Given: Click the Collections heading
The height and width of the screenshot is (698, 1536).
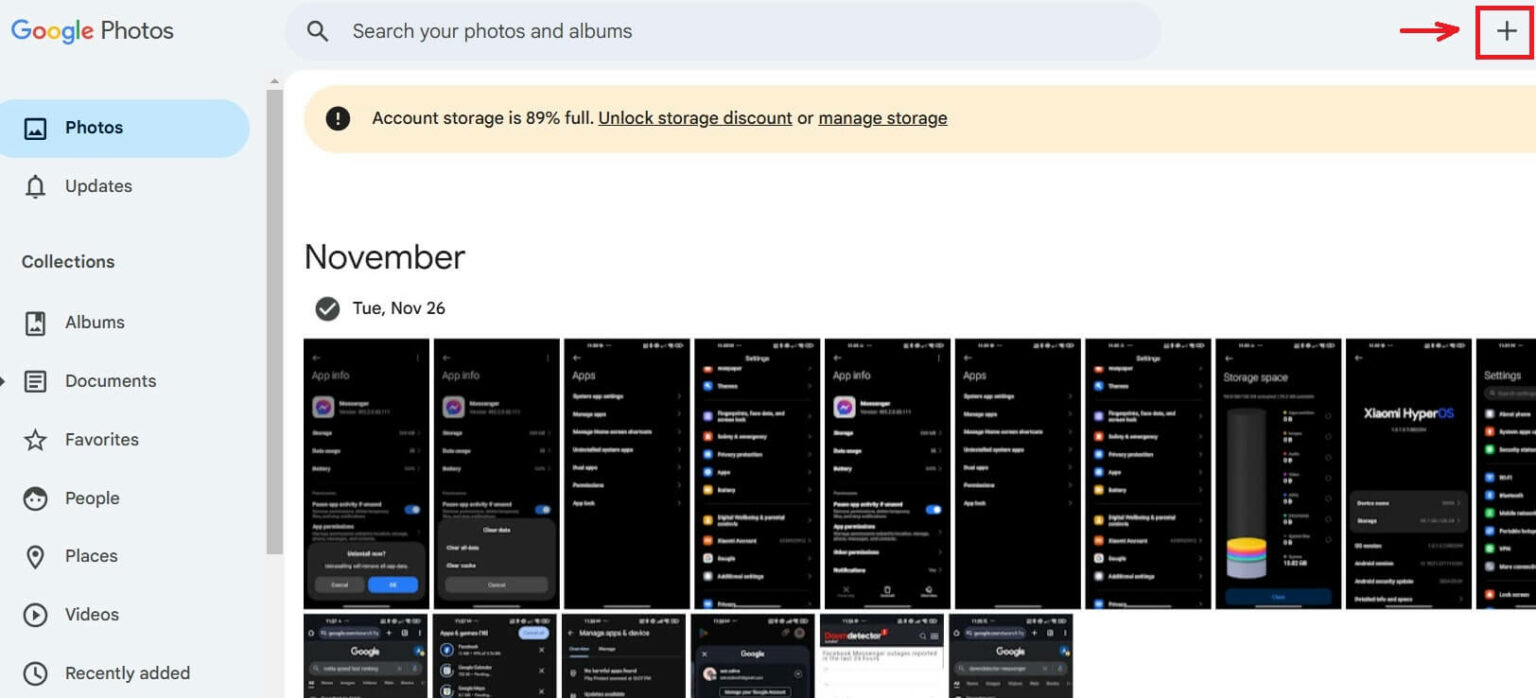Looking at the screenshot, I should click(x=68, y=262).
